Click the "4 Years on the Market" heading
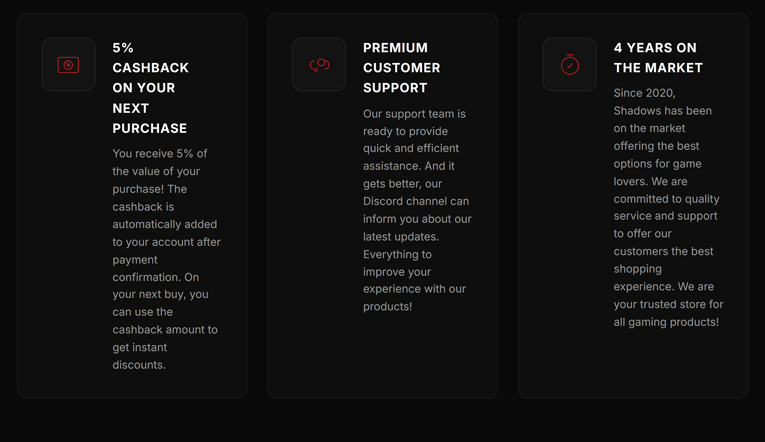The image size is (765, 442). click(x=657, y=58)
